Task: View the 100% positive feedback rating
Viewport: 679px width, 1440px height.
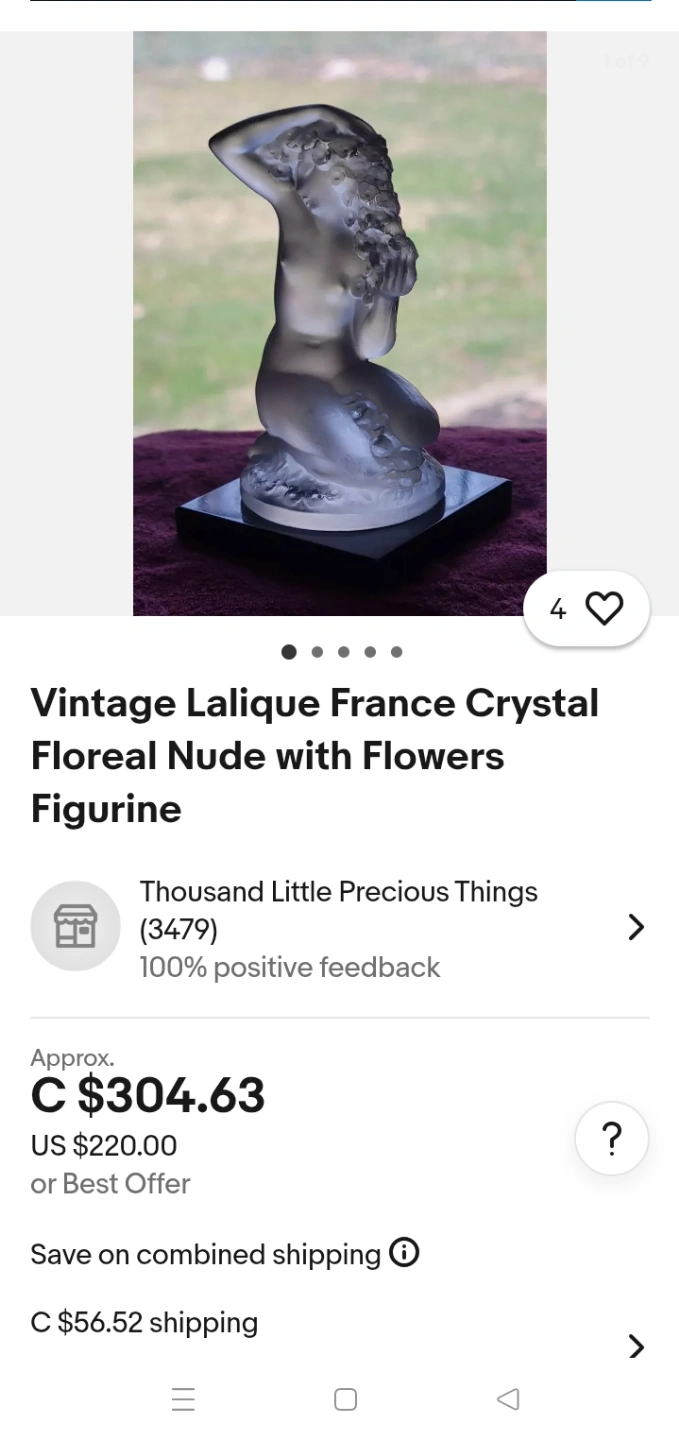Action: (290, 967)
